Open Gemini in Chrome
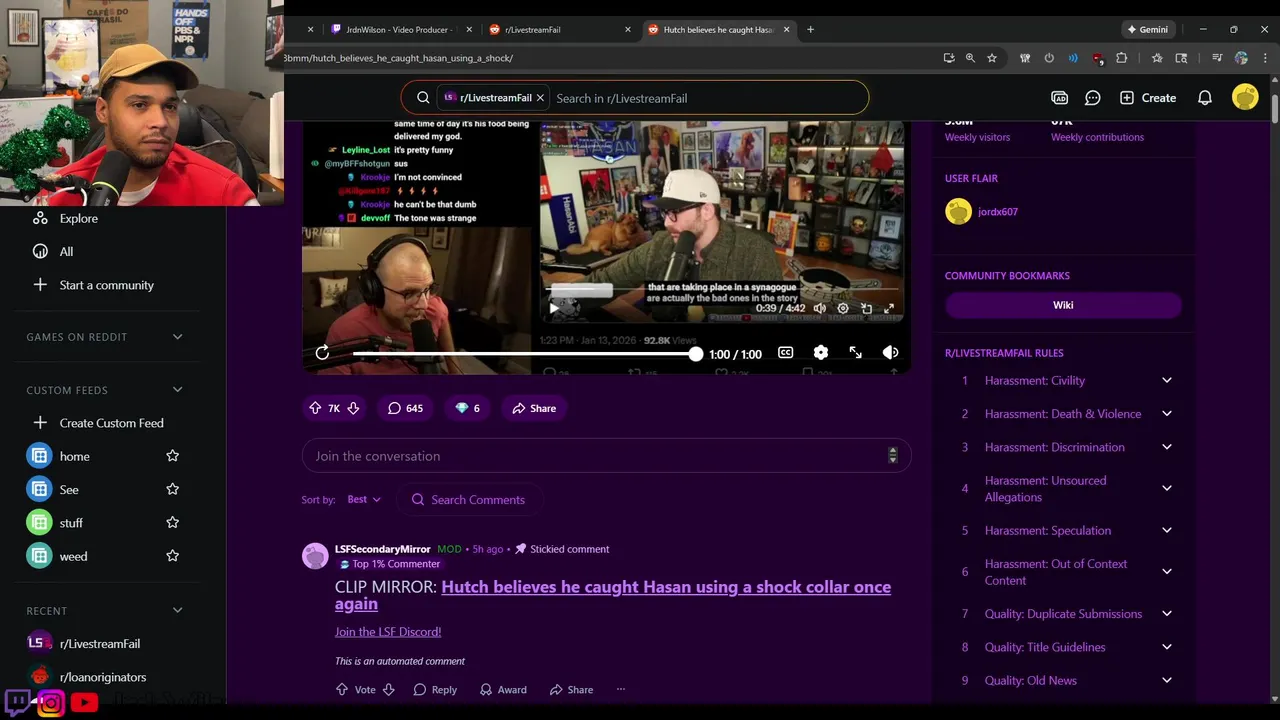This screenshot has width=1280, height=720. [x=1148, y=30]
